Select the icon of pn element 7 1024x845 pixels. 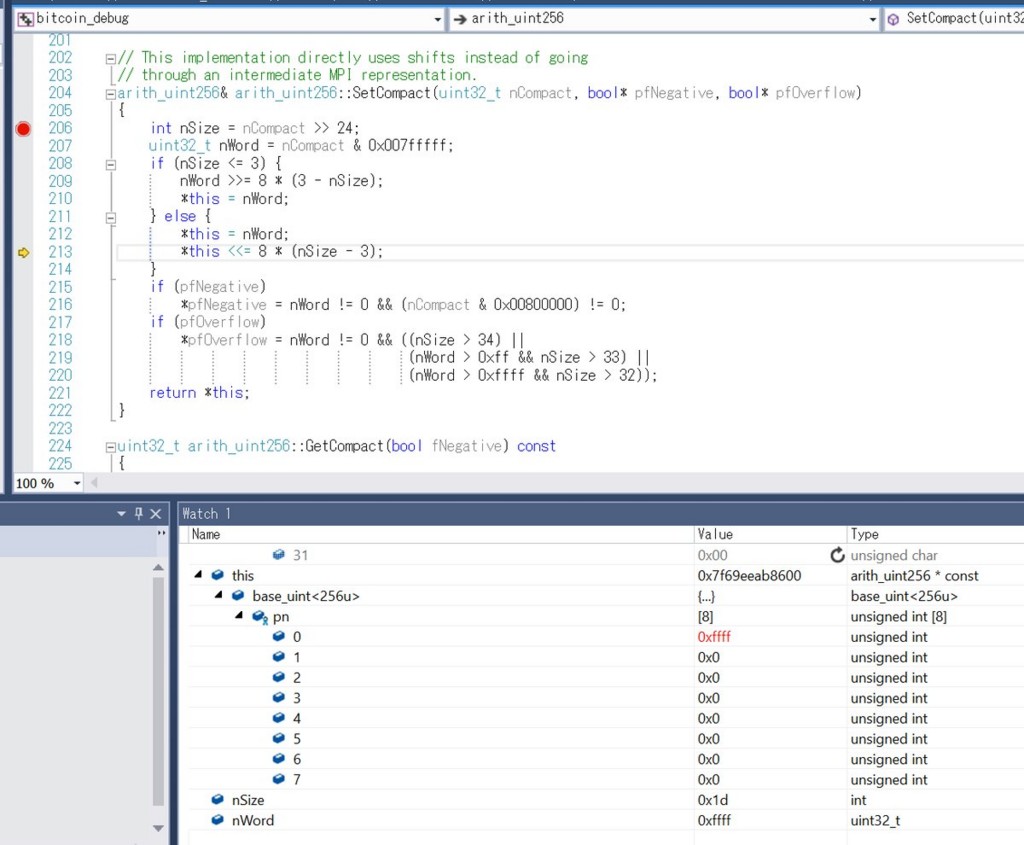point(279,779)
